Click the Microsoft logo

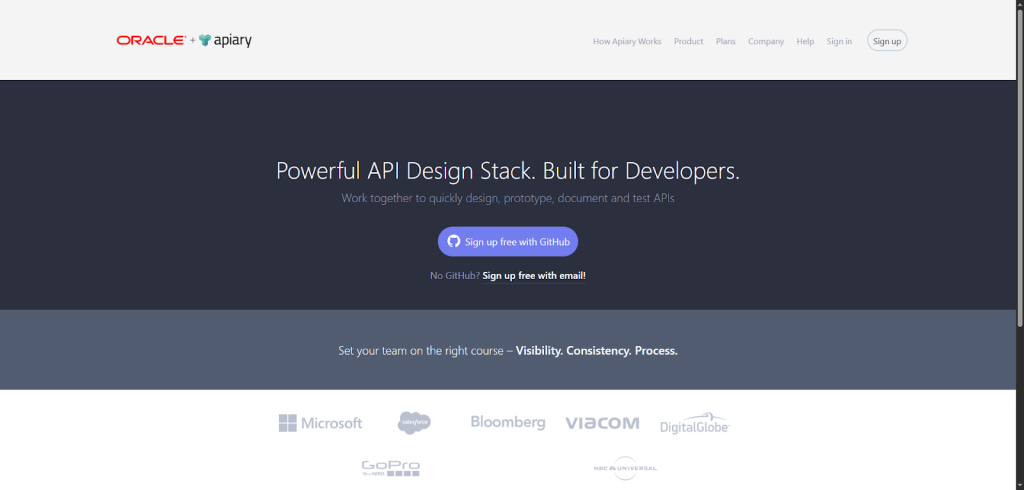coord(320,423)
